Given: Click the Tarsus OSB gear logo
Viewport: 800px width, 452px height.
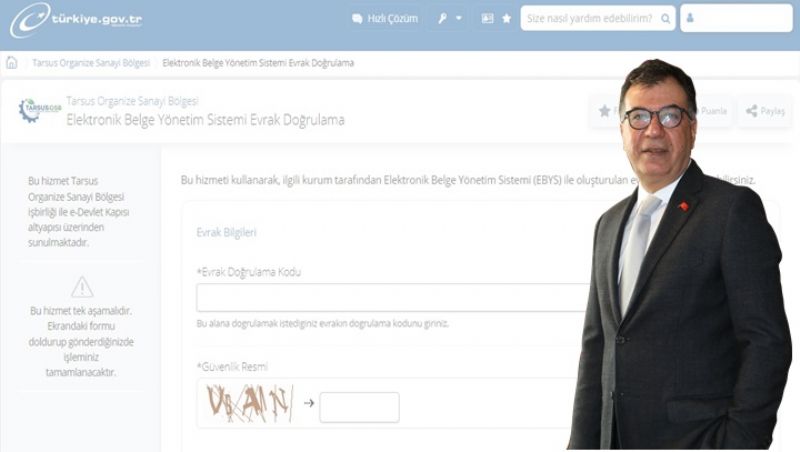Looking at the screenshot, I should click(x=39, y=110).
